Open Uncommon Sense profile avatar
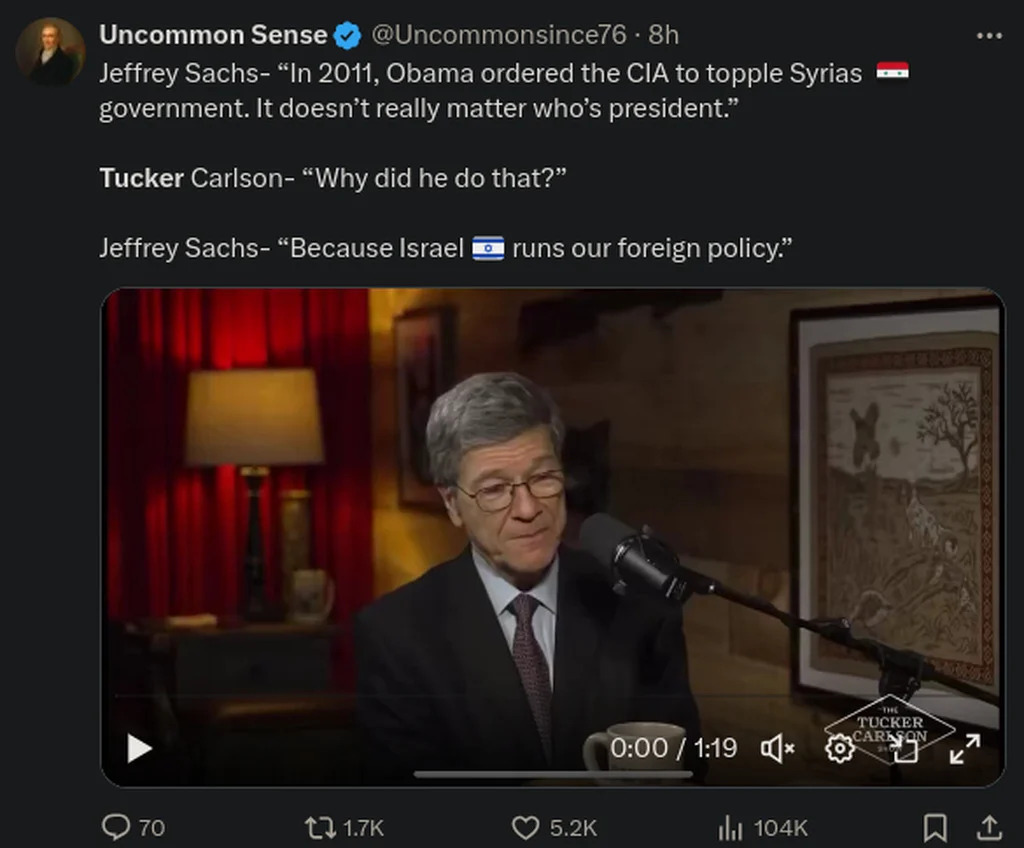The width and height of the screenshot is (1024, 848). [50, 51]
